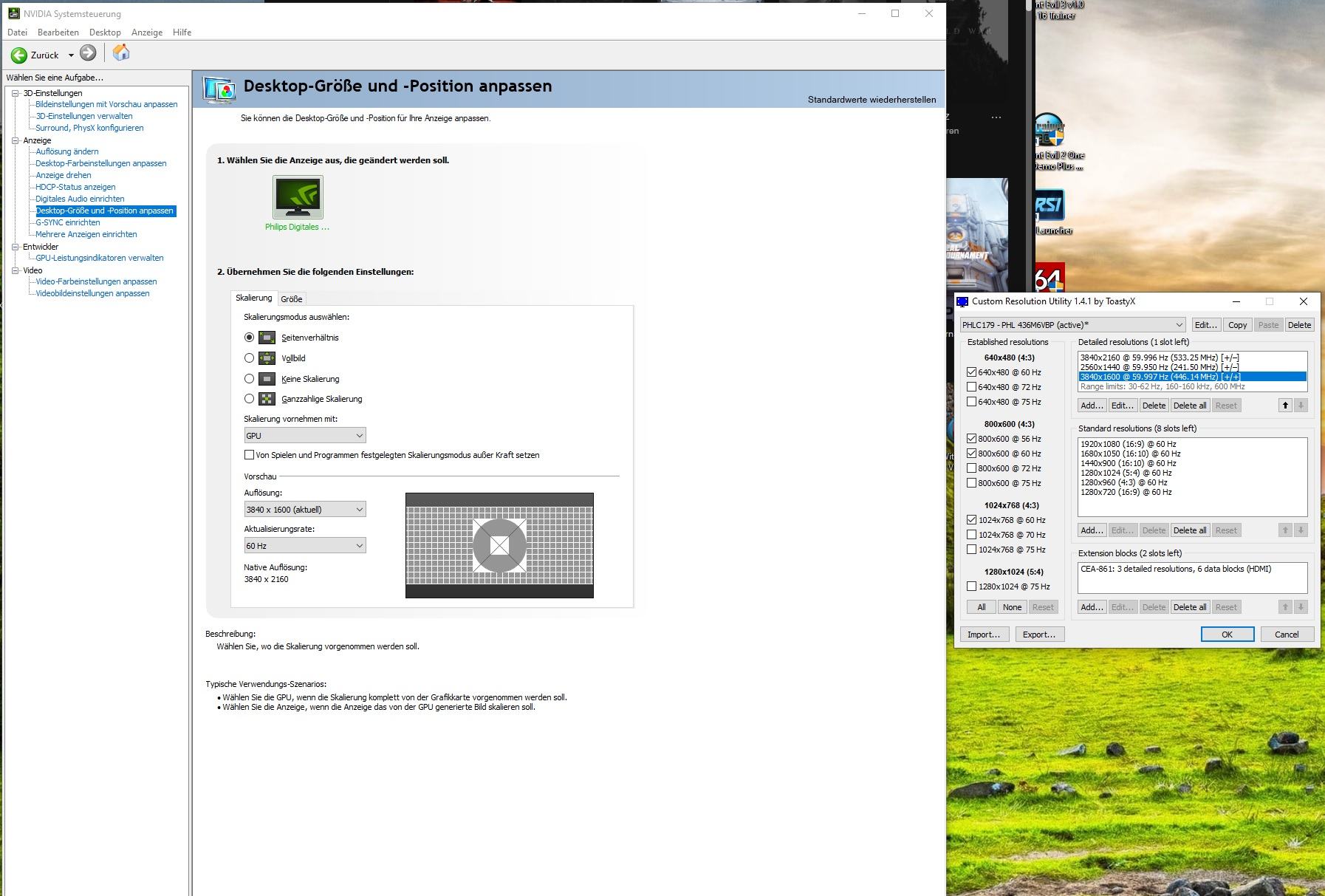Click None button under established resolutions
The width and height of the screenshot is (1325, 896).
click(1012, 607)
